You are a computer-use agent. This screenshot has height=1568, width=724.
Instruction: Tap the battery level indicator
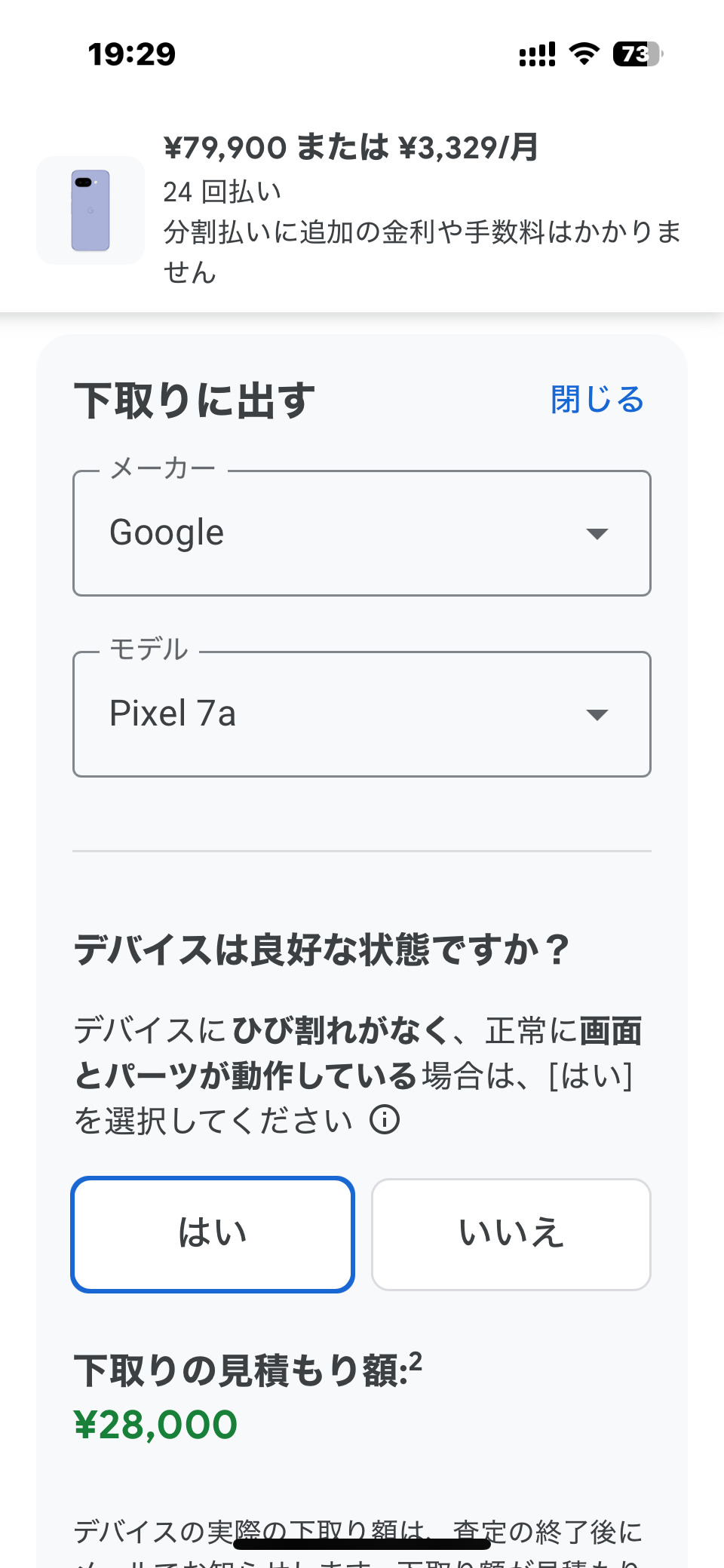click(x=637, y=54)
